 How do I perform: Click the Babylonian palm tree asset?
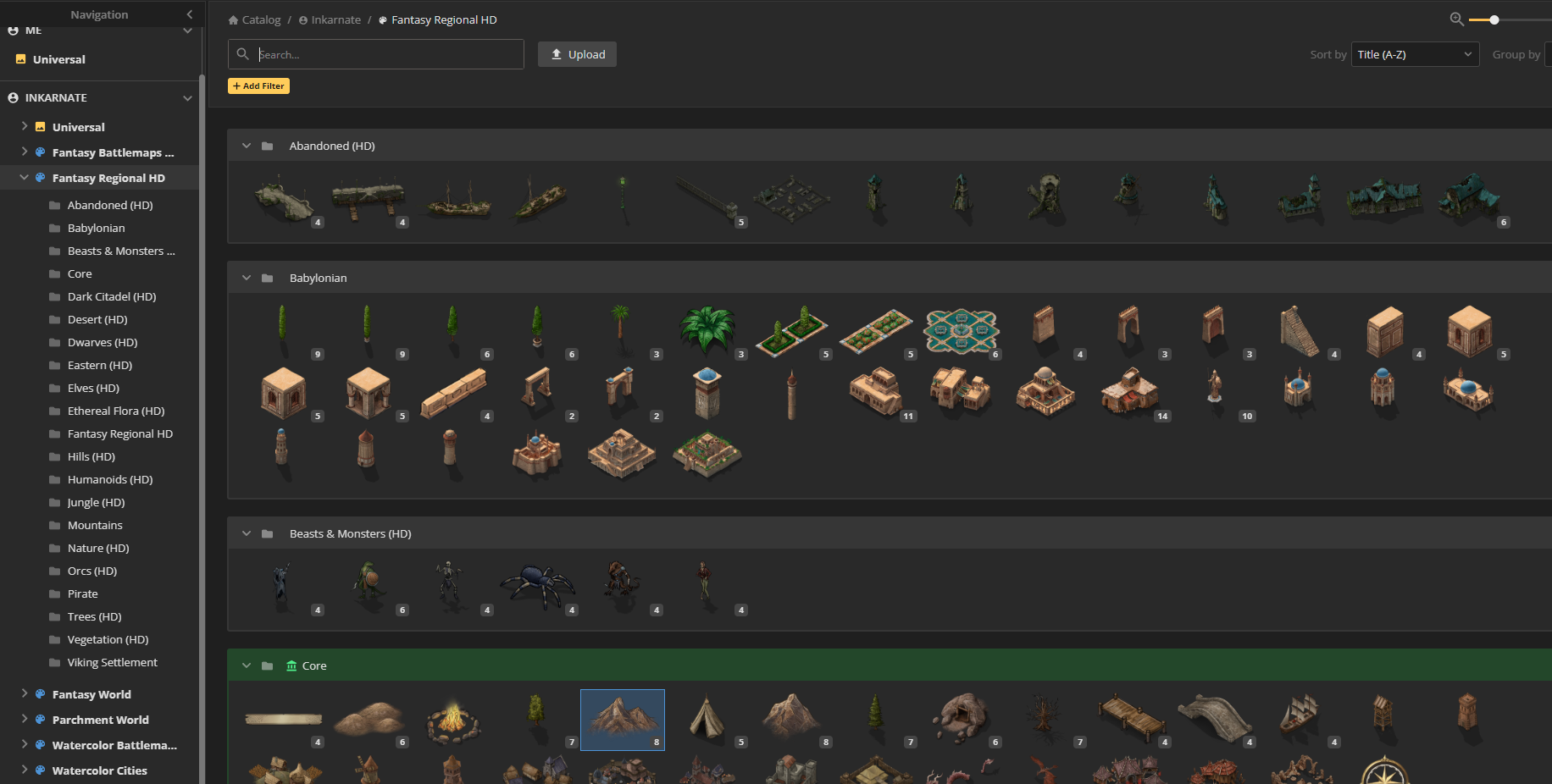point(621,324)
